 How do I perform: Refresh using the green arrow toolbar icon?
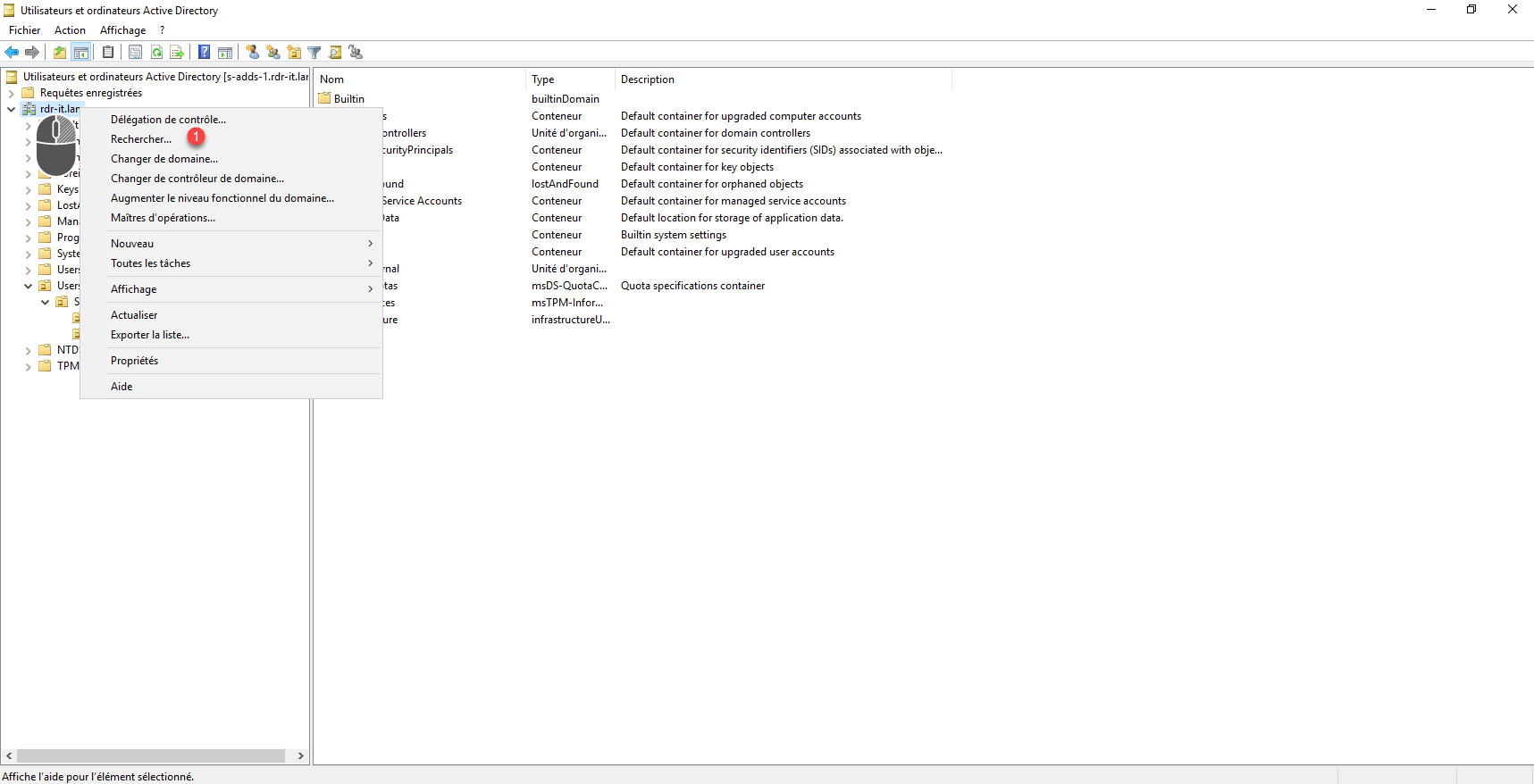[156, 53]
